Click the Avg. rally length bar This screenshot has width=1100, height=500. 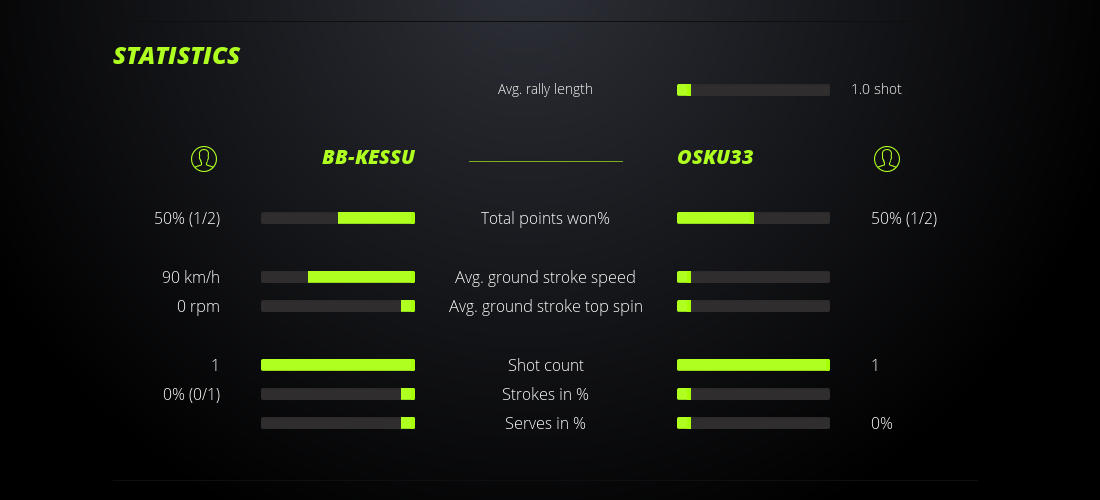point(753,90)
